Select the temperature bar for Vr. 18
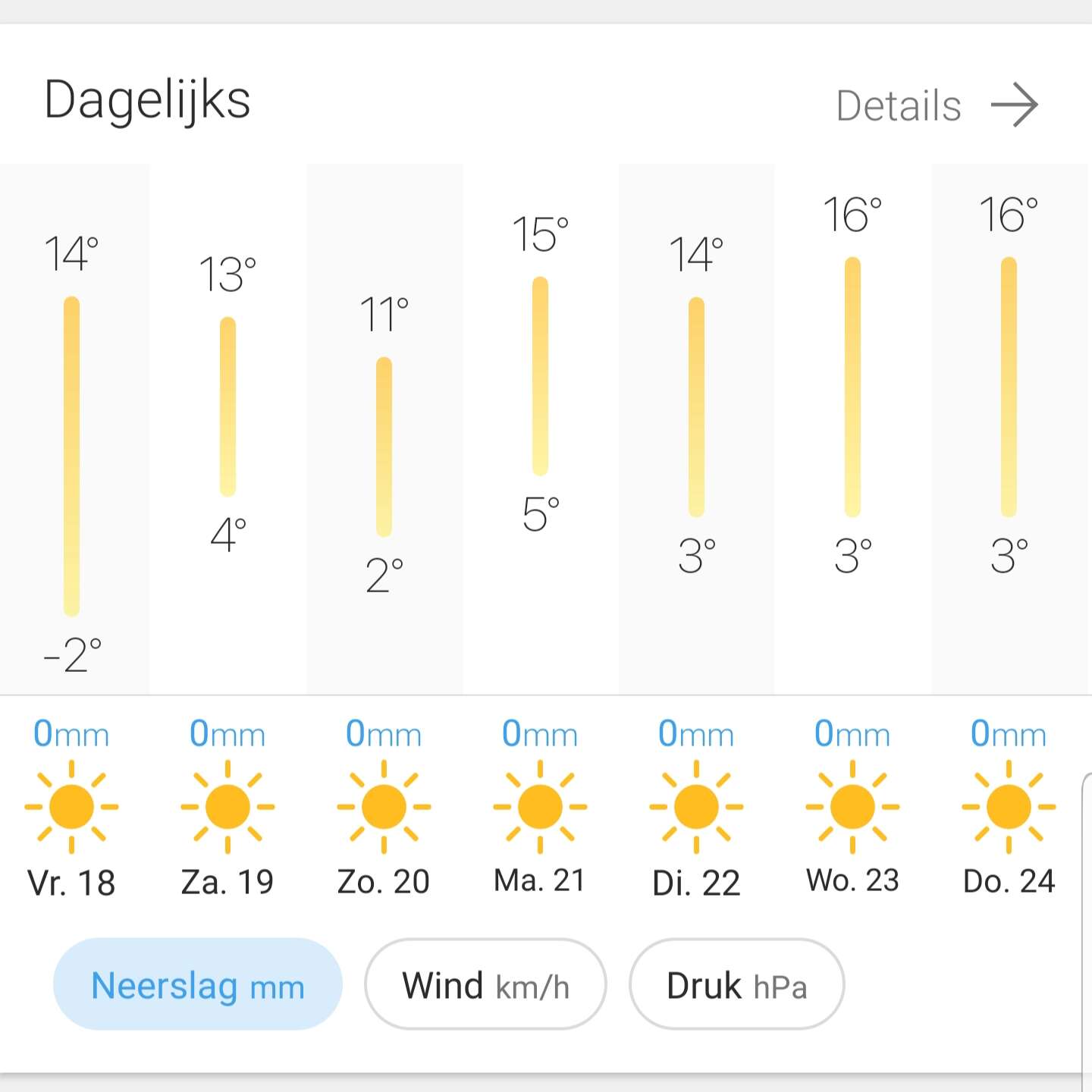 [71, 457]
